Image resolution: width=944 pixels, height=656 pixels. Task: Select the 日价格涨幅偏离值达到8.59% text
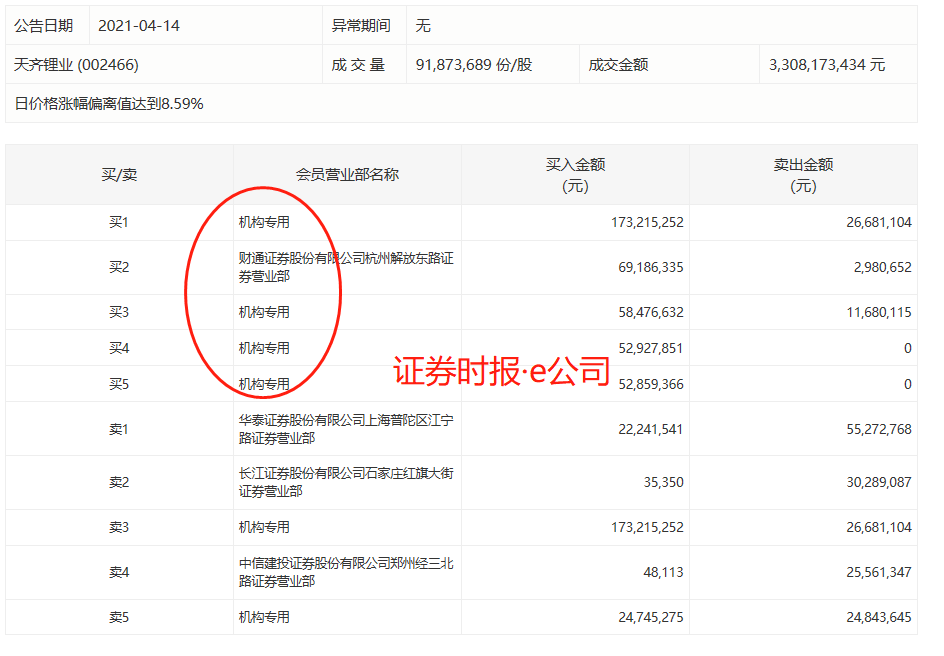109,103
